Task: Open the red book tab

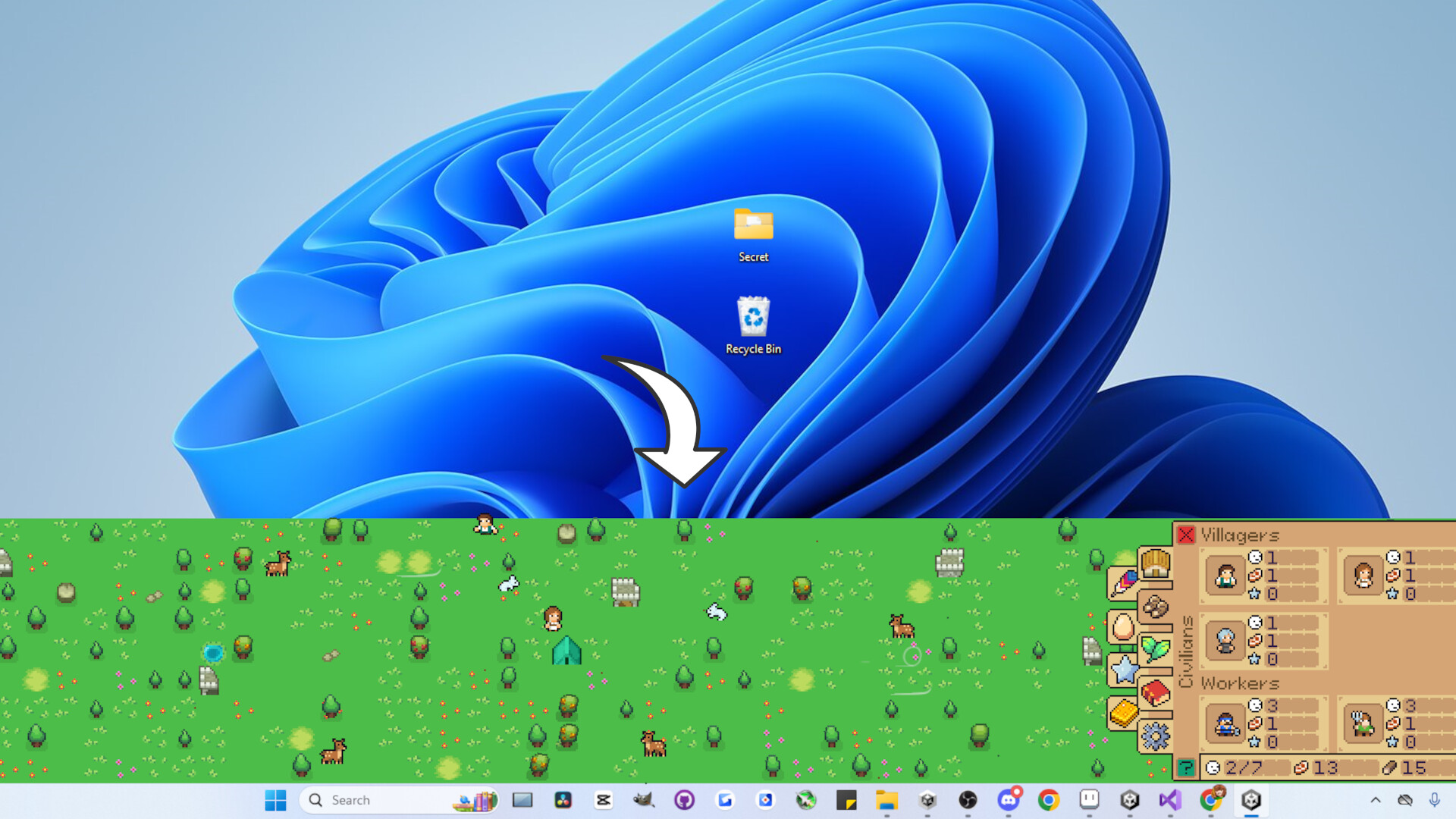Action: tap(1155, 693)
